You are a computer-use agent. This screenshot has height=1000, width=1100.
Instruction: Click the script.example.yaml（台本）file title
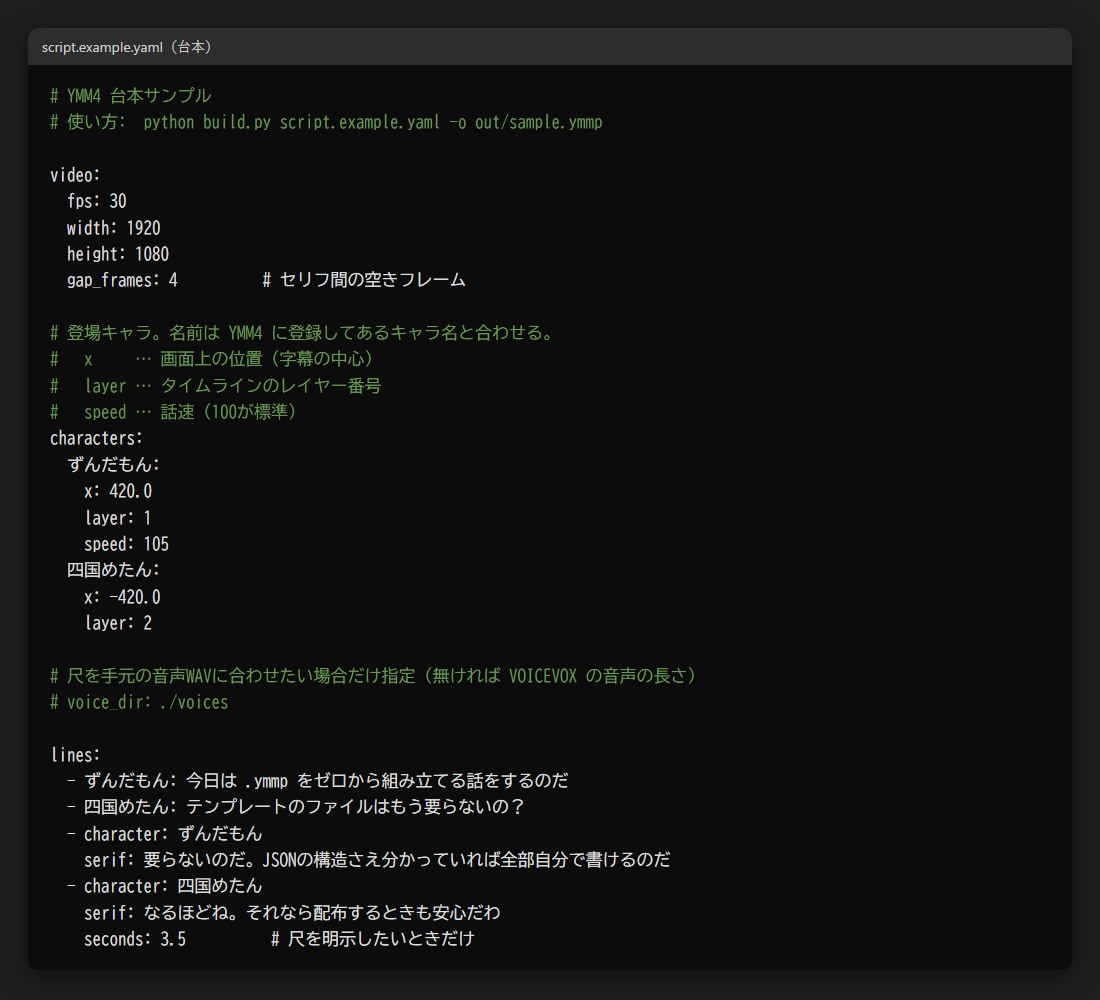tap(127, 47)
